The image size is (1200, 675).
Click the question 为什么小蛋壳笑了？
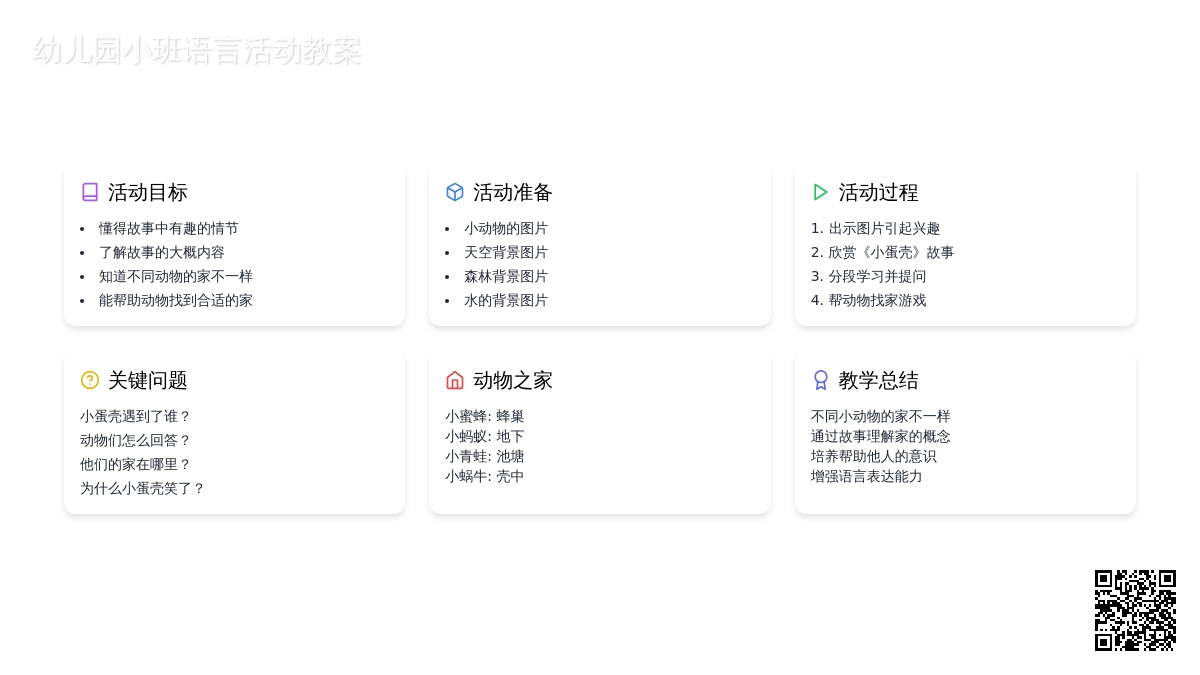coord(142,488)
